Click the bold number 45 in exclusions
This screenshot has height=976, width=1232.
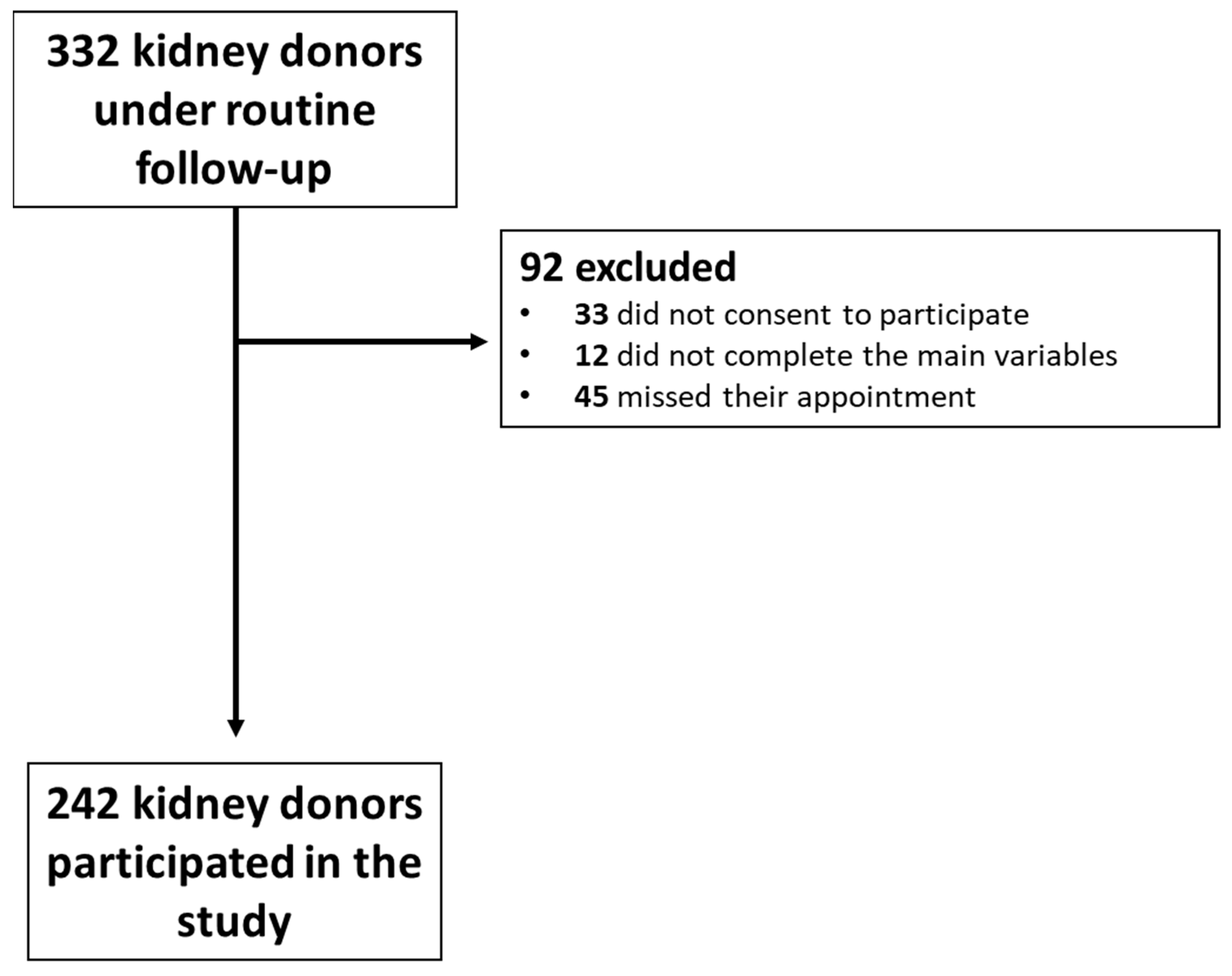(x=592, y=397)
